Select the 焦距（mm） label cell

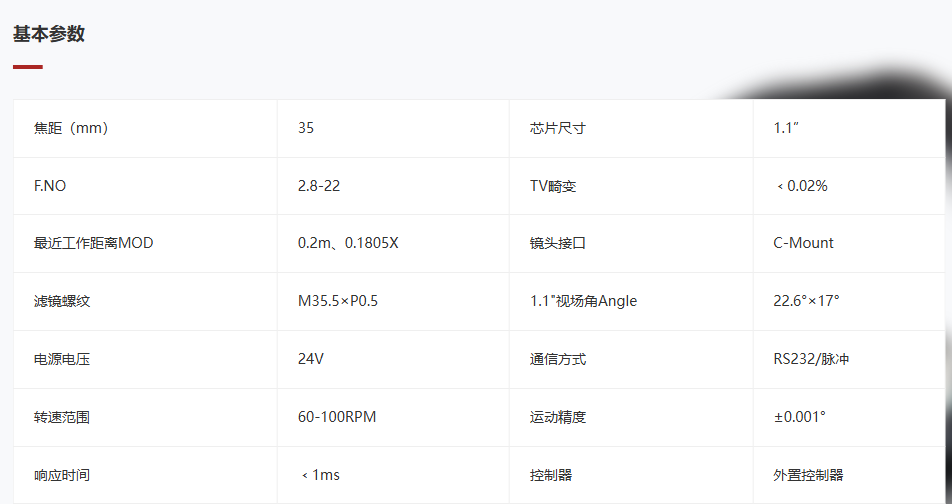(145, 128)
